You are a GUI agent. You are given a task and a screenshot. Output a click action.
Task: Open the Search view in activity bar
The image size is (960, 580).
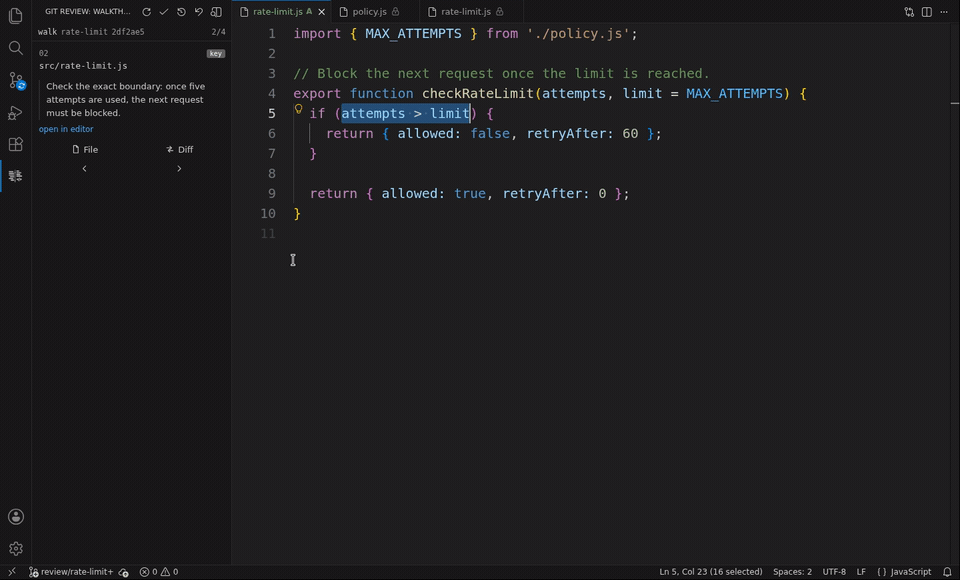pos(16,48)
